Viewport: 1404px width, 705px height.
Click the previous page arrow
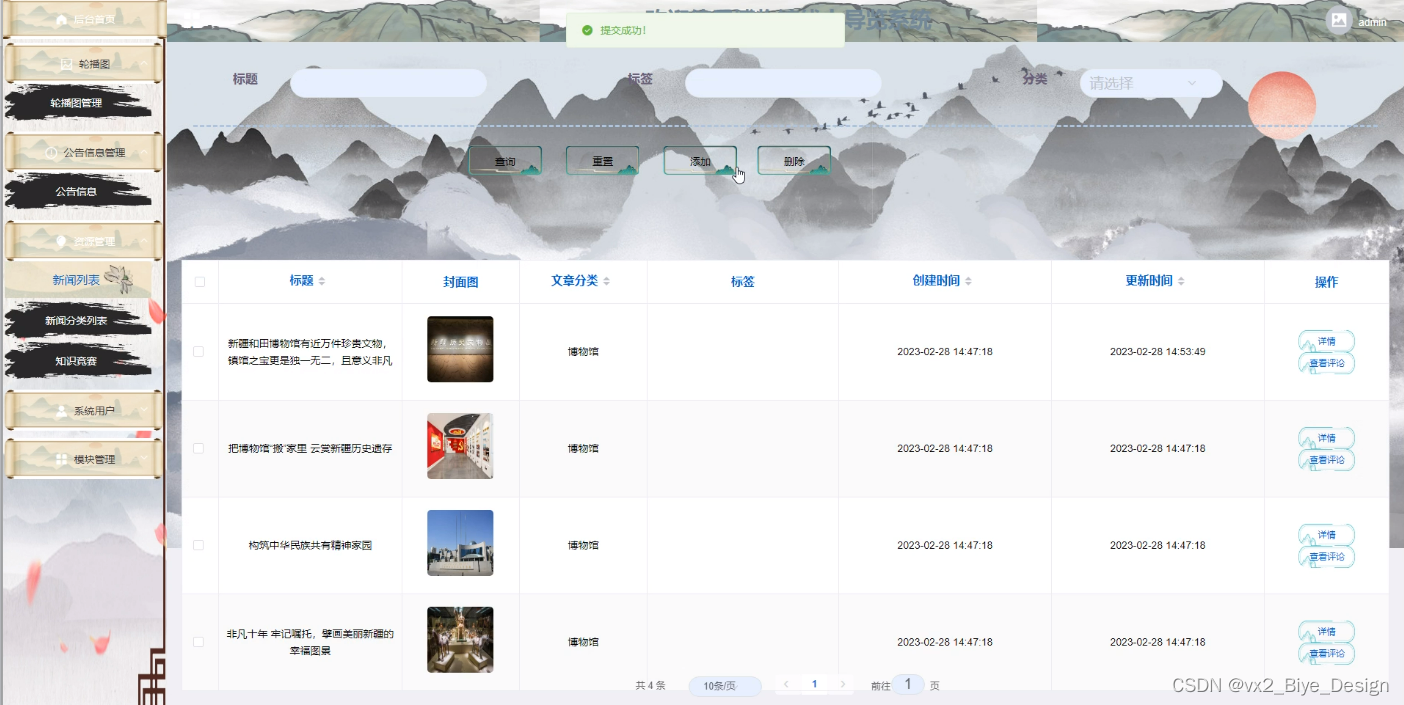(x=786, y=685)
